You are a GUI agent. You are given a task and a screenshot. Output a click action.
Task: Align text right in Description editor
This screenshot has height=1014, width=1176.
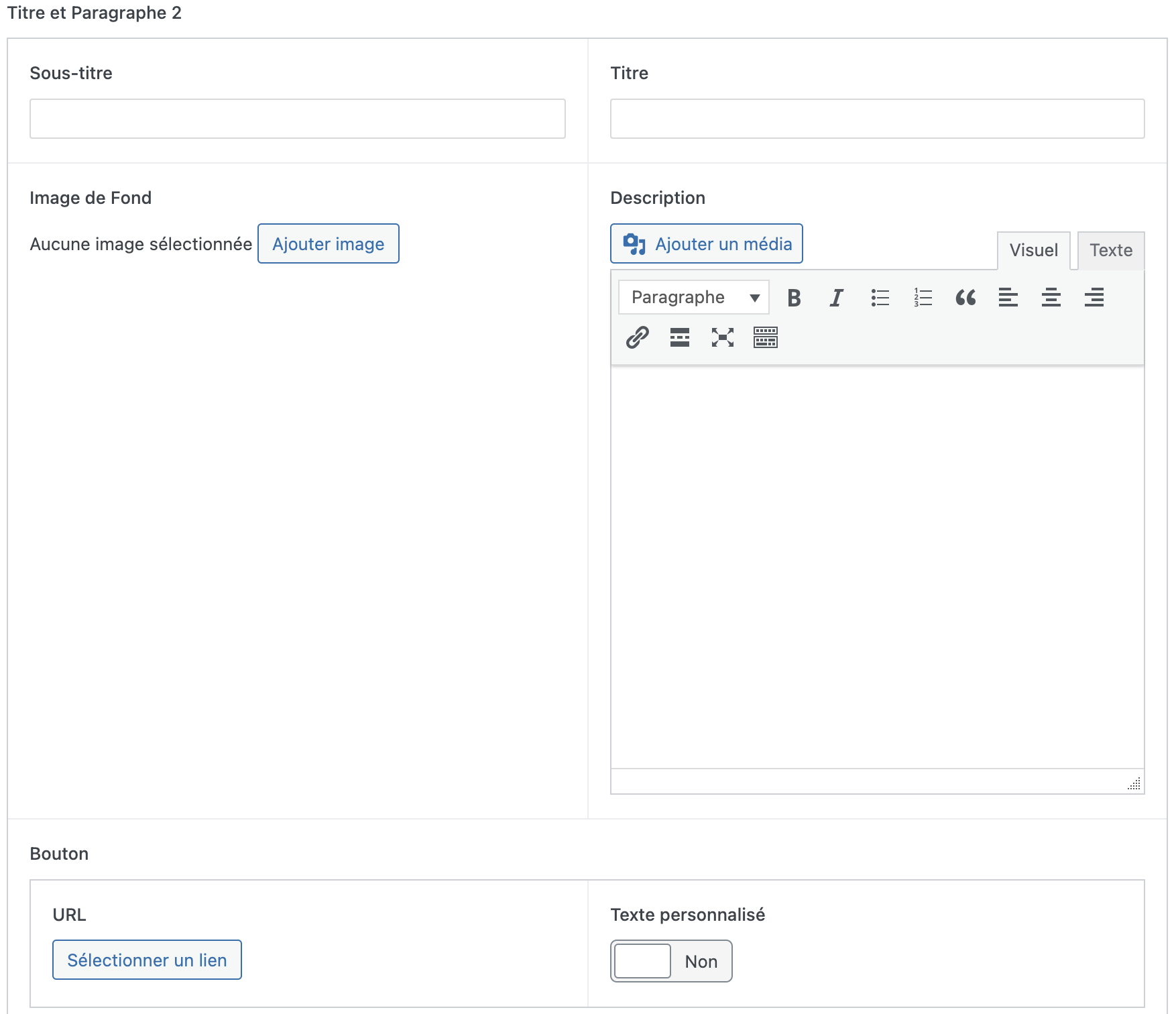(1094, 298)
